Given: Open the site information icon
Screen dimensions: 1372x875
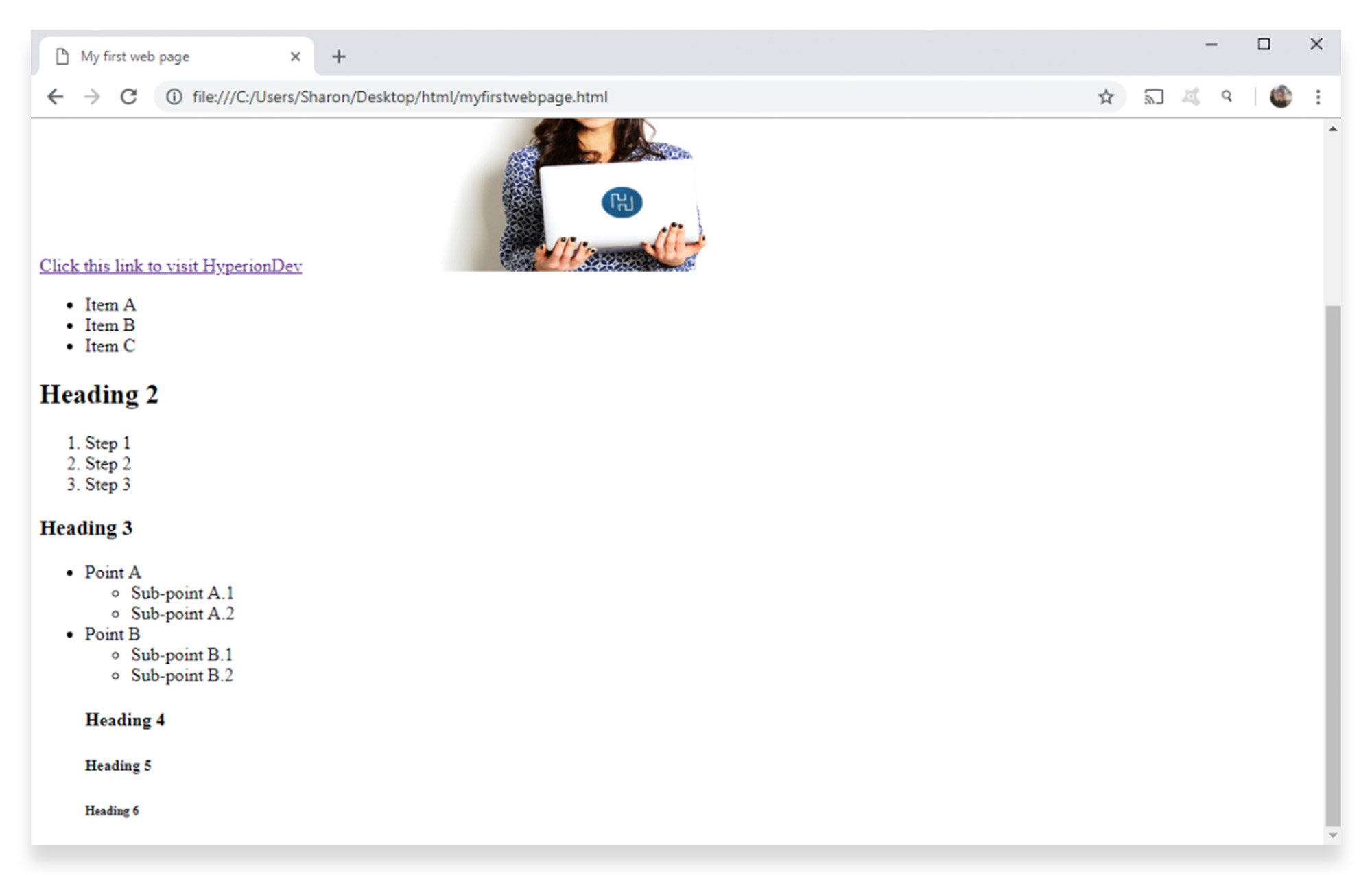Looking at the screenshot, I should click(174, 97).
